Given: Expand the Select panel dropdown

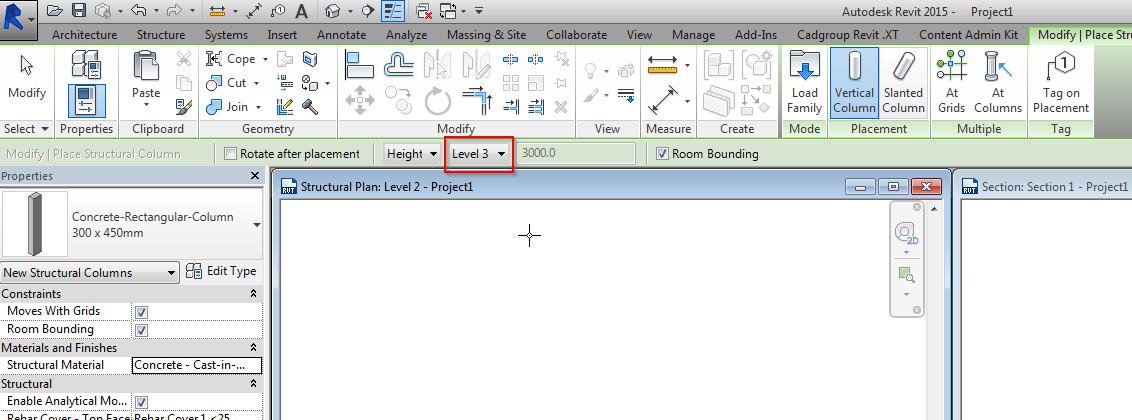Looking at the screenshot, I should pos(26,128).
